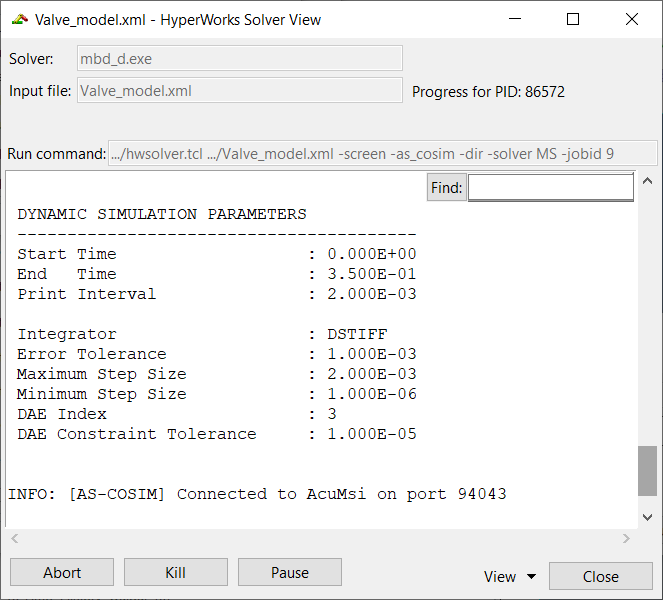Close the window using the title bar X
663x600 pixels.
[631, 19]
